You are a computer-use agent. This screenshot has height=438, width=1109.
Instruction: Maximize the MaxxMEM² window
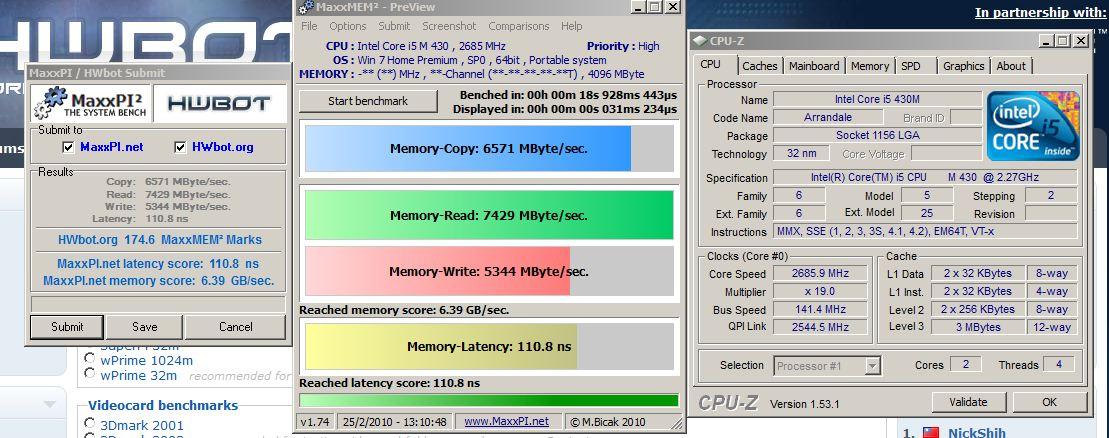pyautogui.click(x=655, y=7)
